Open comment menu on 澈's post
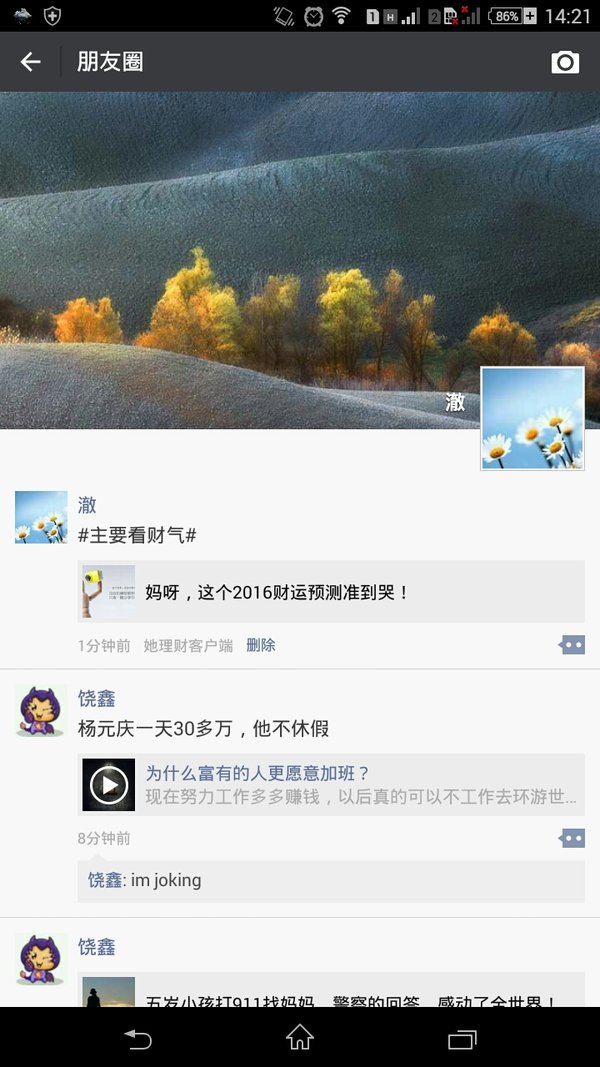600x1067 pixels. (x=571, y=644)
